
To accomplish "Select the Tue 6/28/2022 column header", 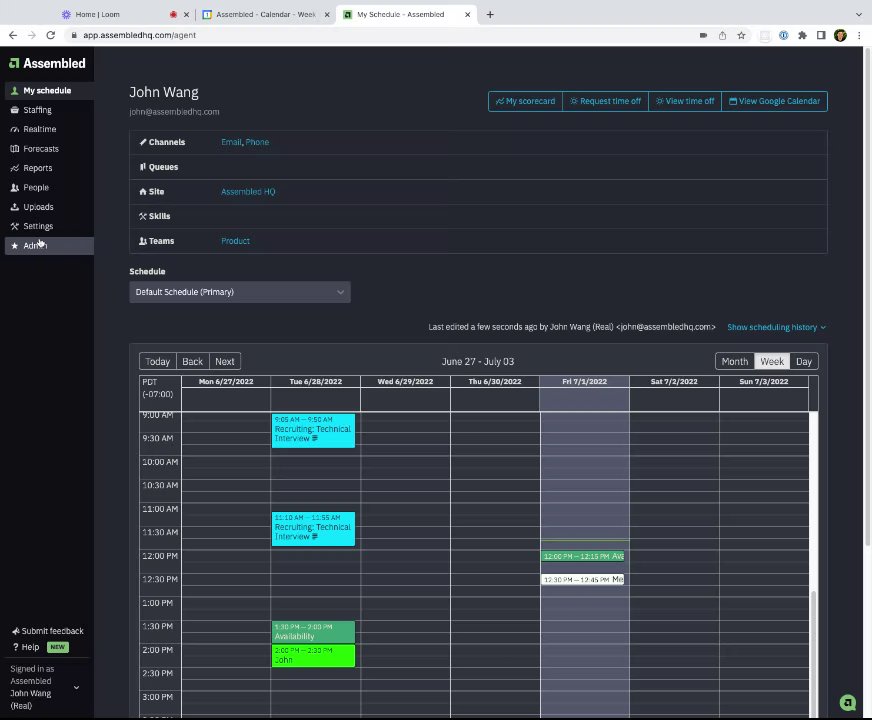I will (x=315, y=381).
